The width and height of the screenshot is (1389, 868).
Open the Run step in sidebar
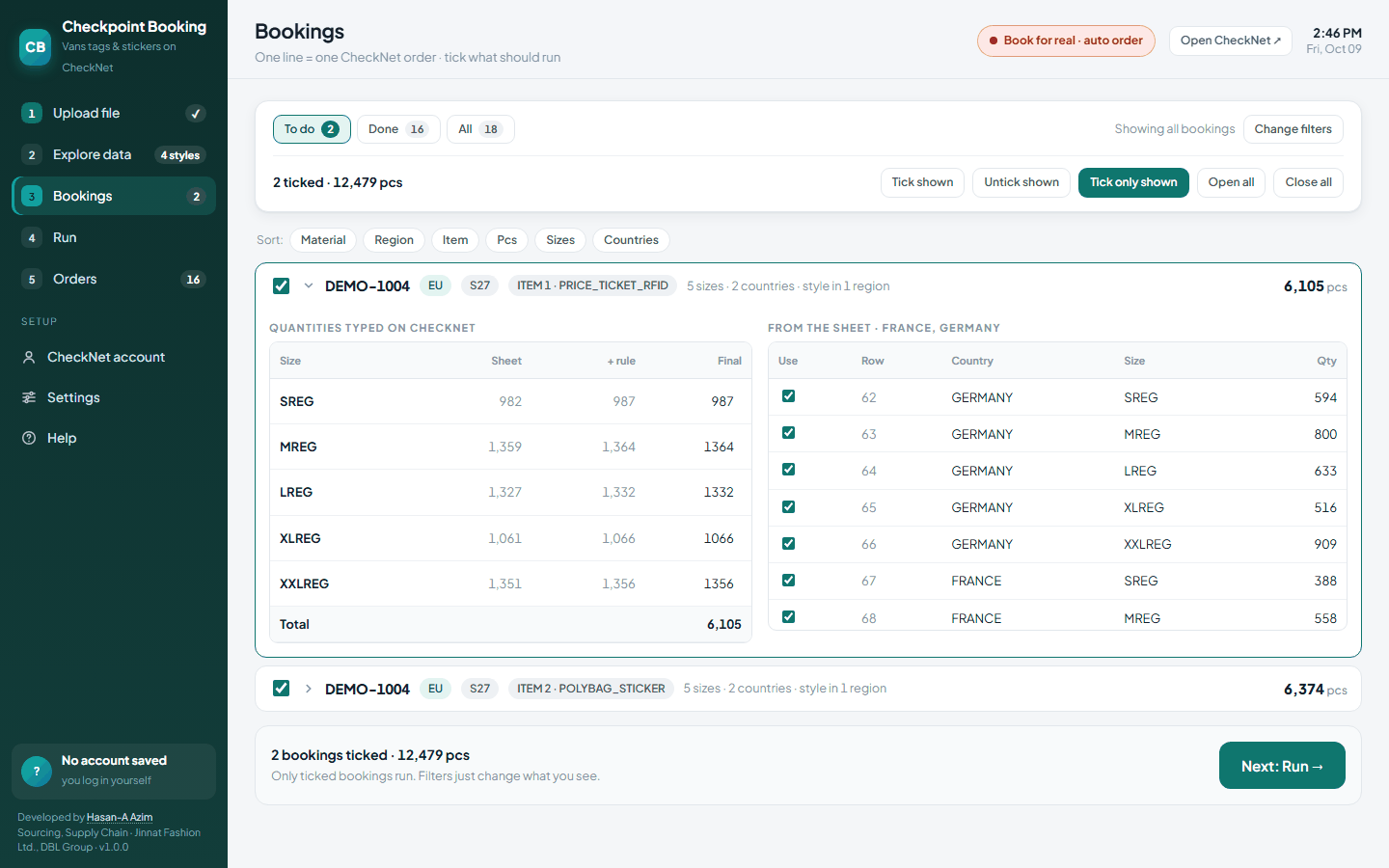(x=114, y=238)
